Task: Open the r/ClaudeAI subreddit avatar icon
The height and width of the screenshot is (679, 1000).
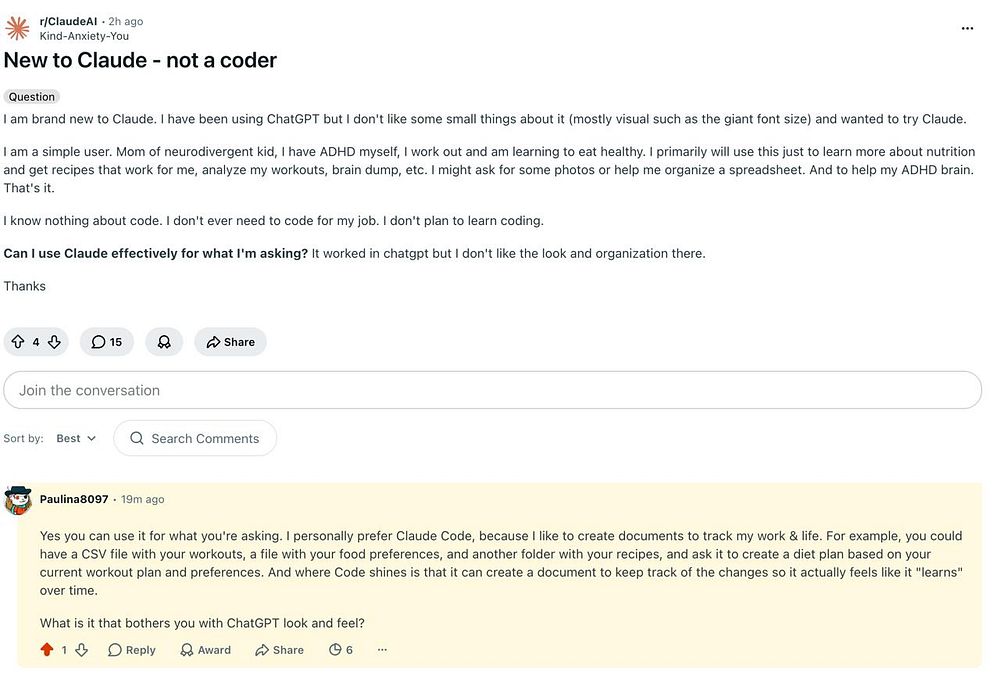Action: pos(18,28)
